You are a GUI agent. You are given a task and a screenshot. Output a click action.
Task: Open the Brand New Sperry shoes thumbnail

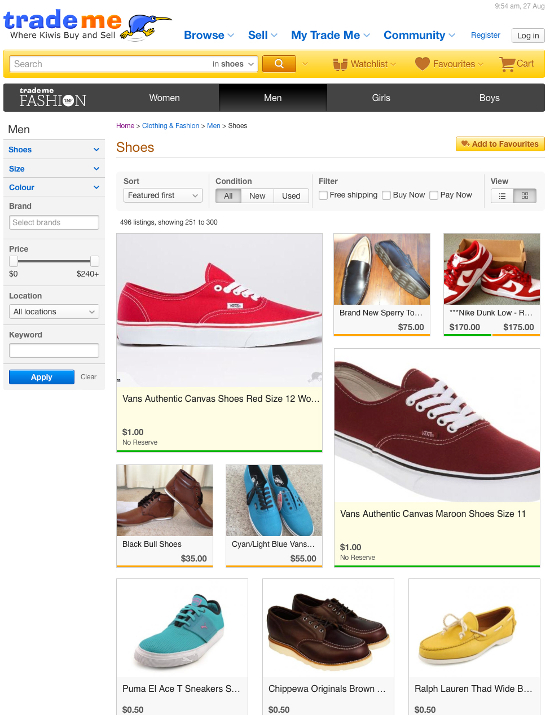coord(382,269)
